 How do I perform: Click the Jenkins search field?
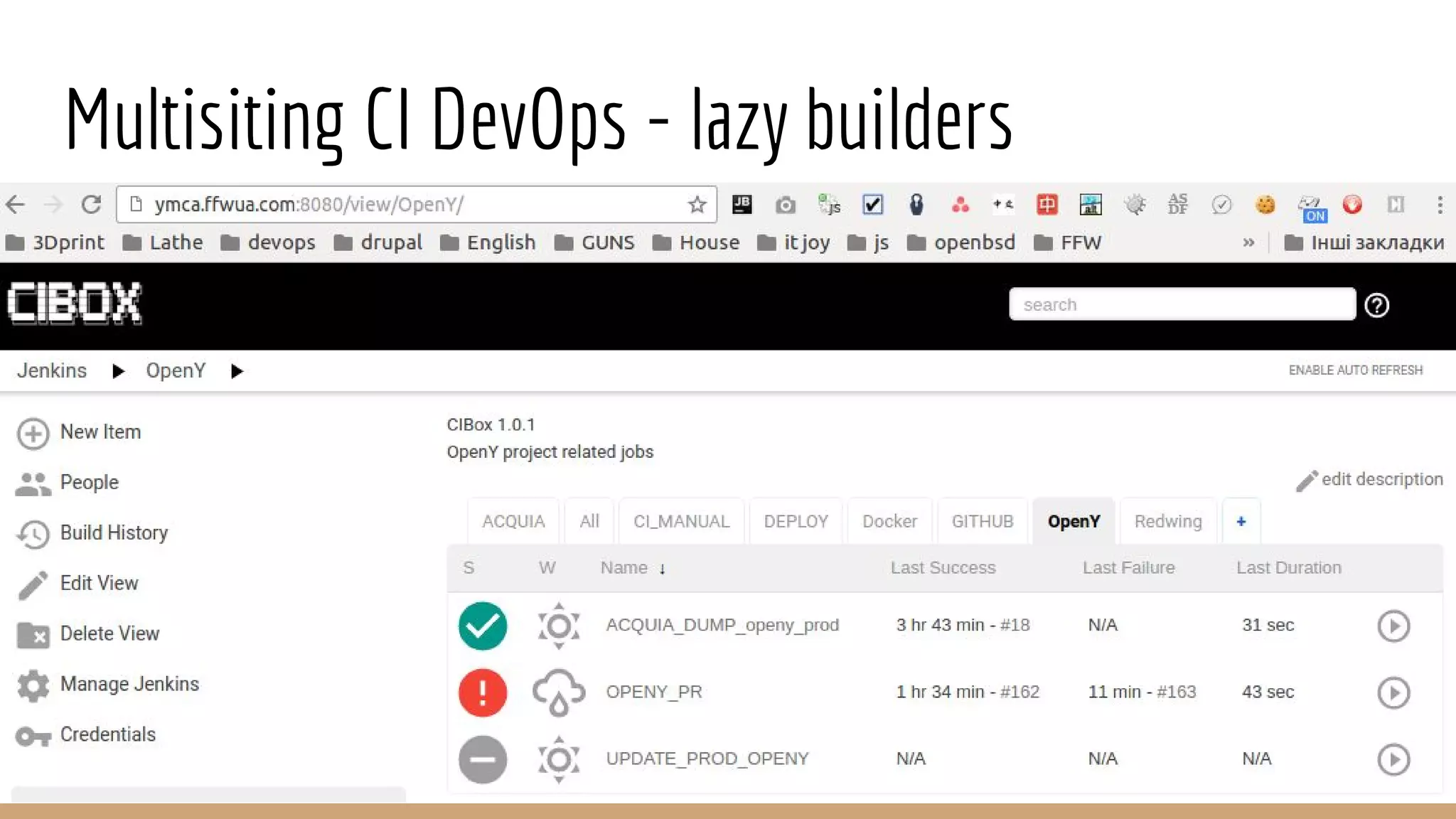pyautogui.click(x=1182, y=304)
